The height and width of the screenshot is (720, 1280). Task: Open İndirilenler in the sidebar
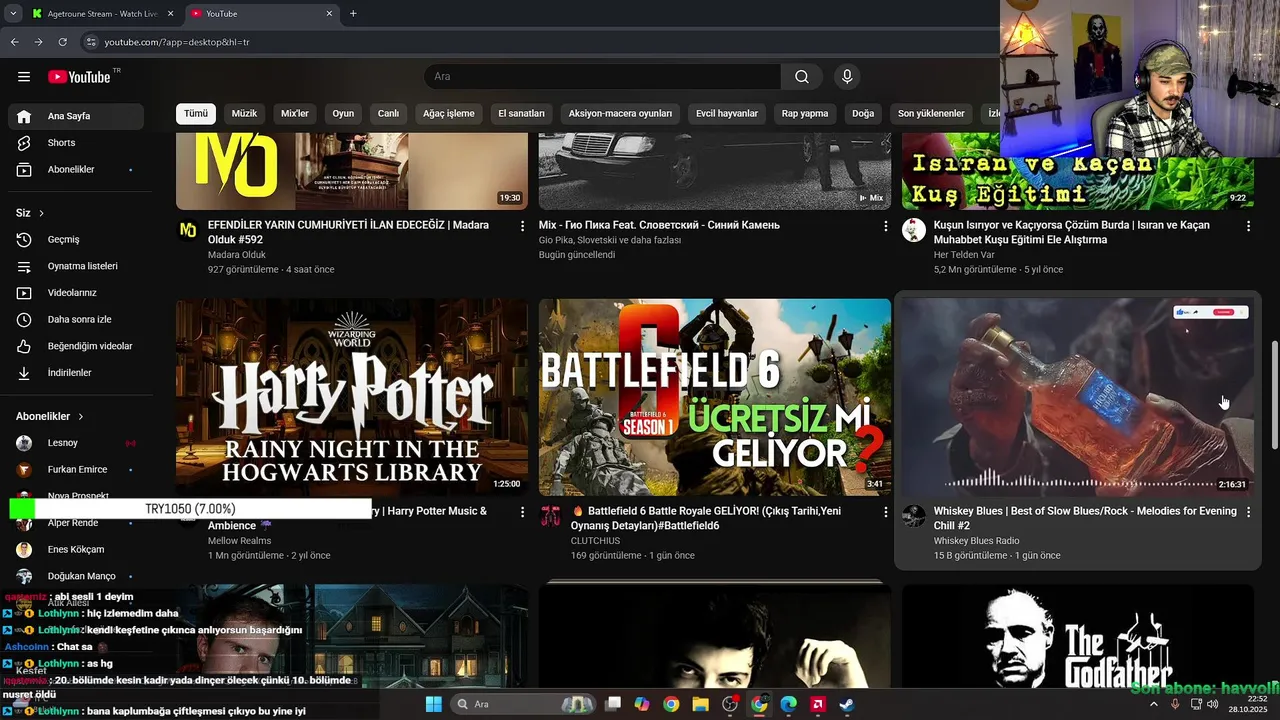pos(76,373)
